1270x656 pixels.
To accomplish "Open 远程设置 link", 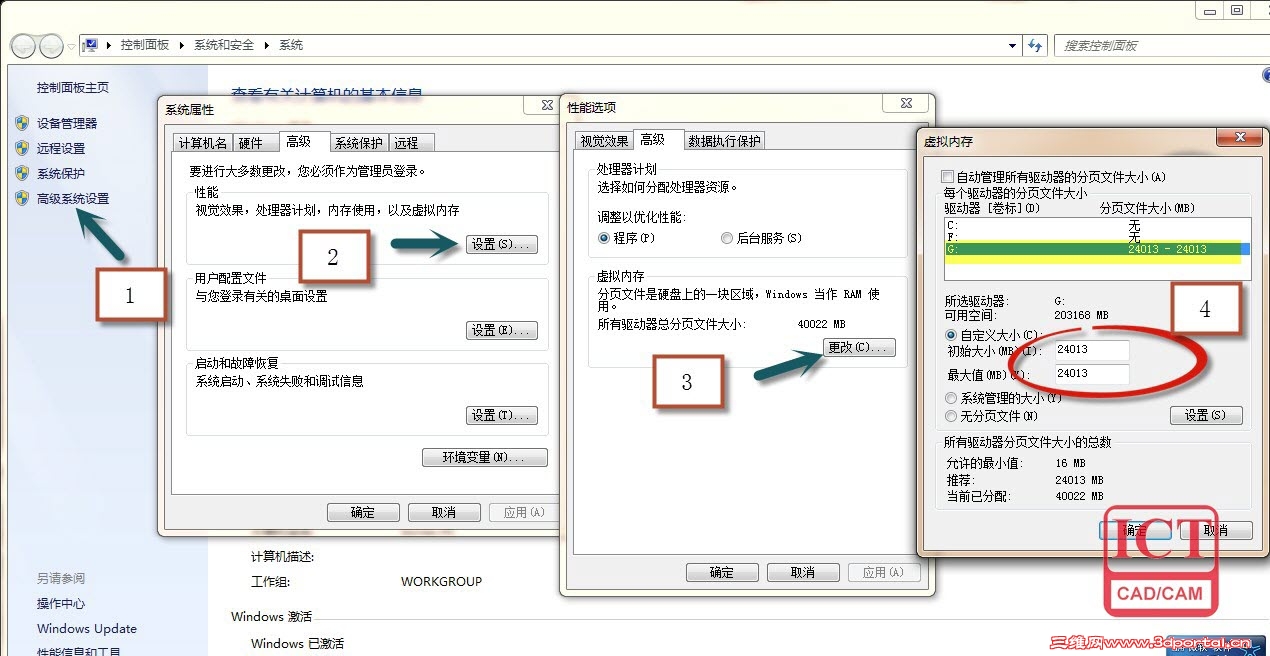I will [61, 148].
